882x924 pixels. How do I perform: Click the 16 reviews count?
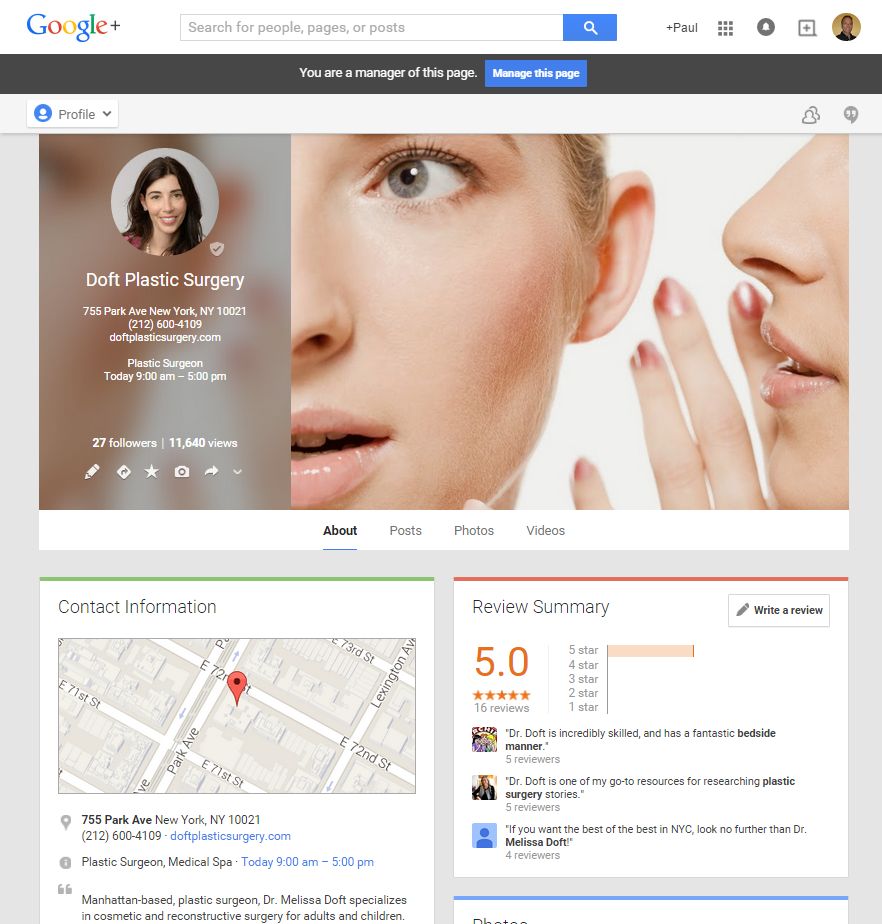pyautogui.click(x=501, y=708)
